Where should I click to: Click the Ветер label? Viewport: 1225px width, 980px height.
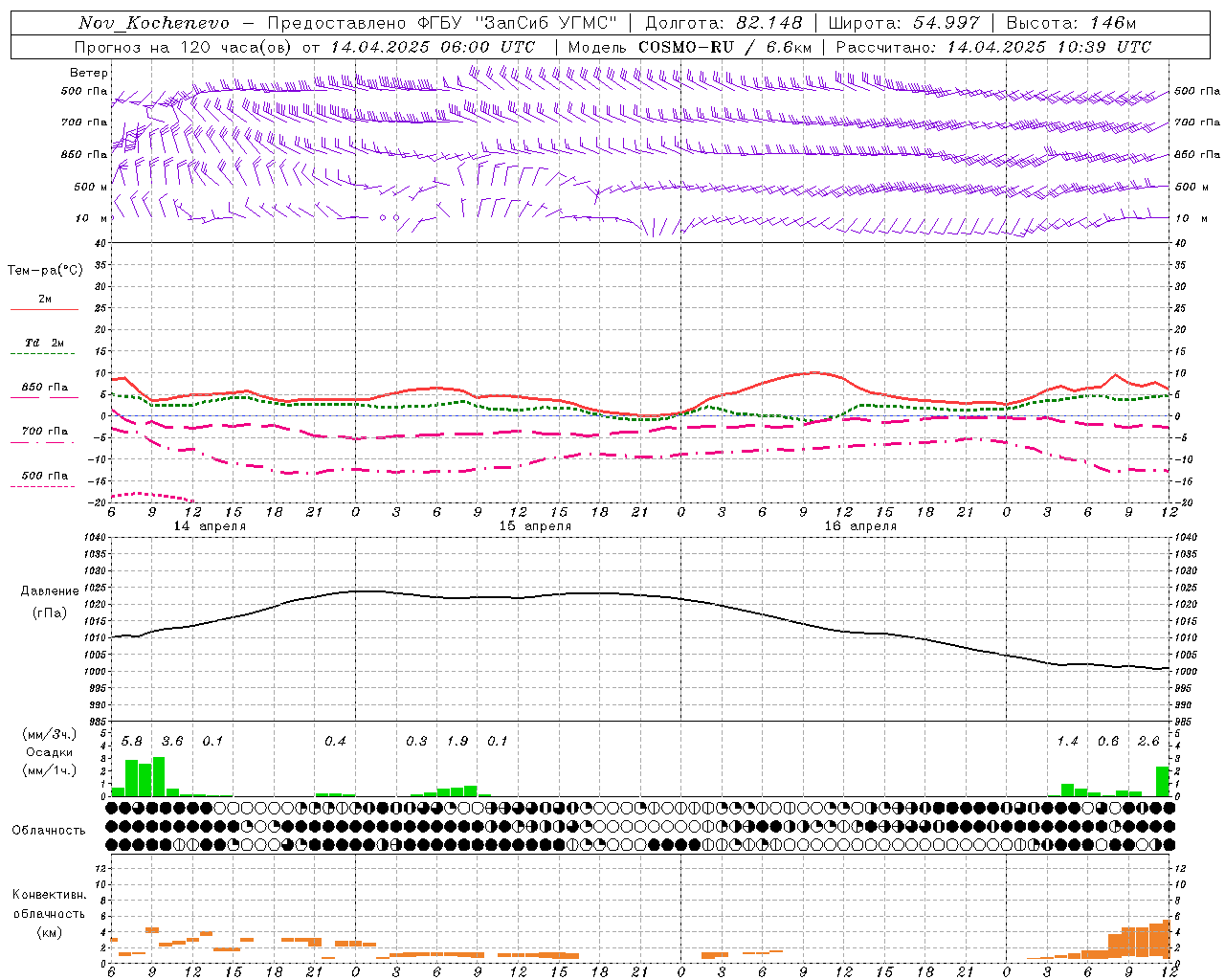click(x=88, y=73)
